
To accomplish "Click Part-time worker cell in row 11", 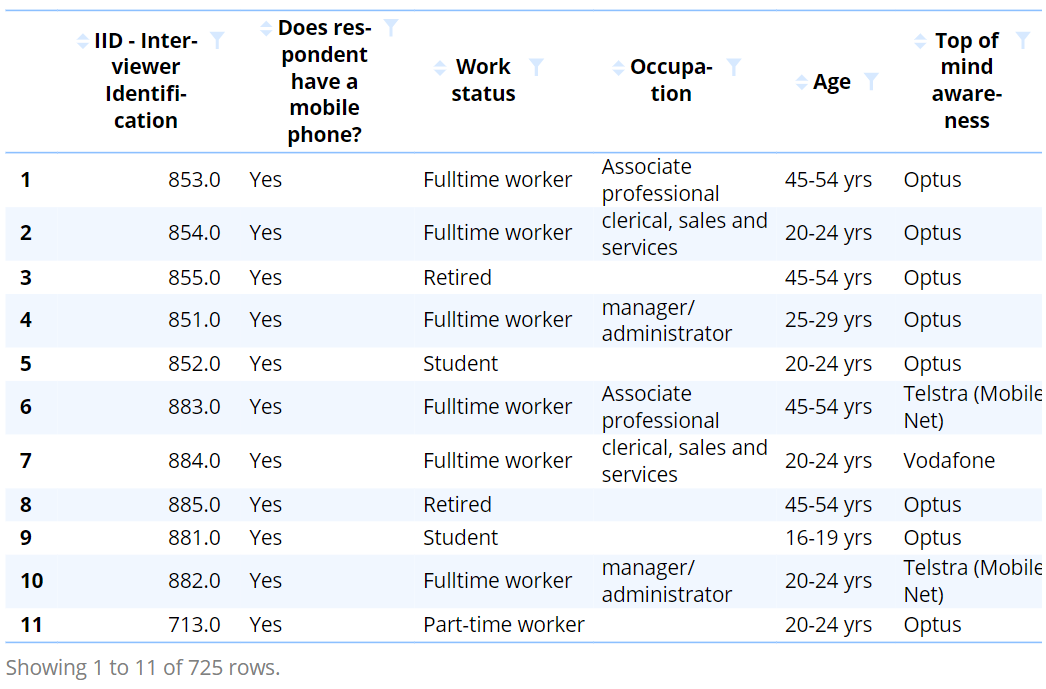I will pos(503,625).
